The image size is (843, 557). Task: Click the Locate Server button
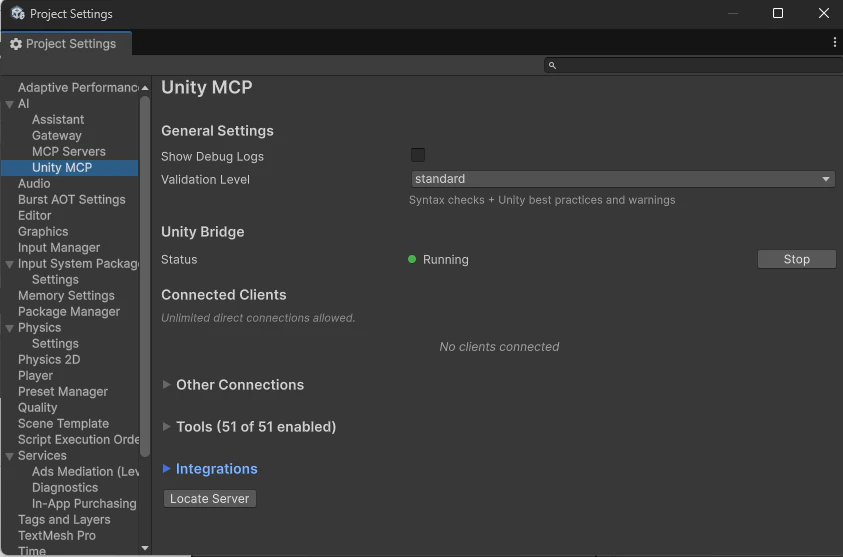coord(210,498)
